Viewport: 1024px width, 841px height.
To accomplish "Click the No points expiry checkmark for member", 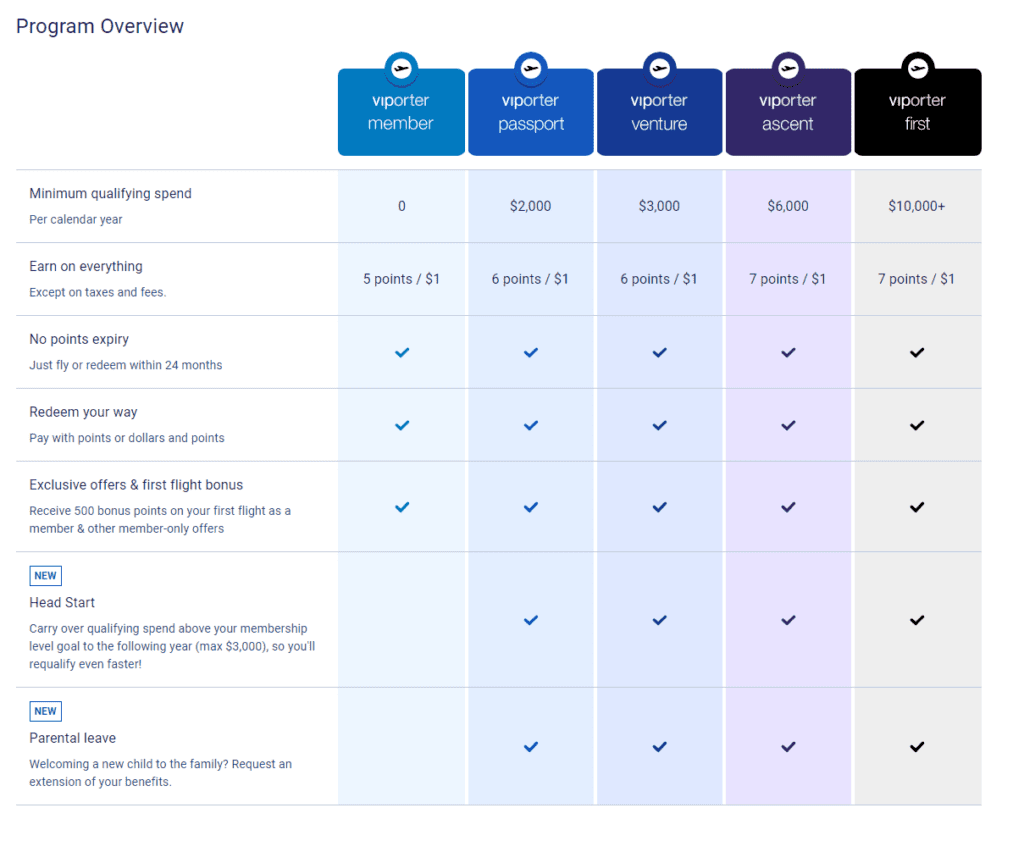I will tap(401, 352).
